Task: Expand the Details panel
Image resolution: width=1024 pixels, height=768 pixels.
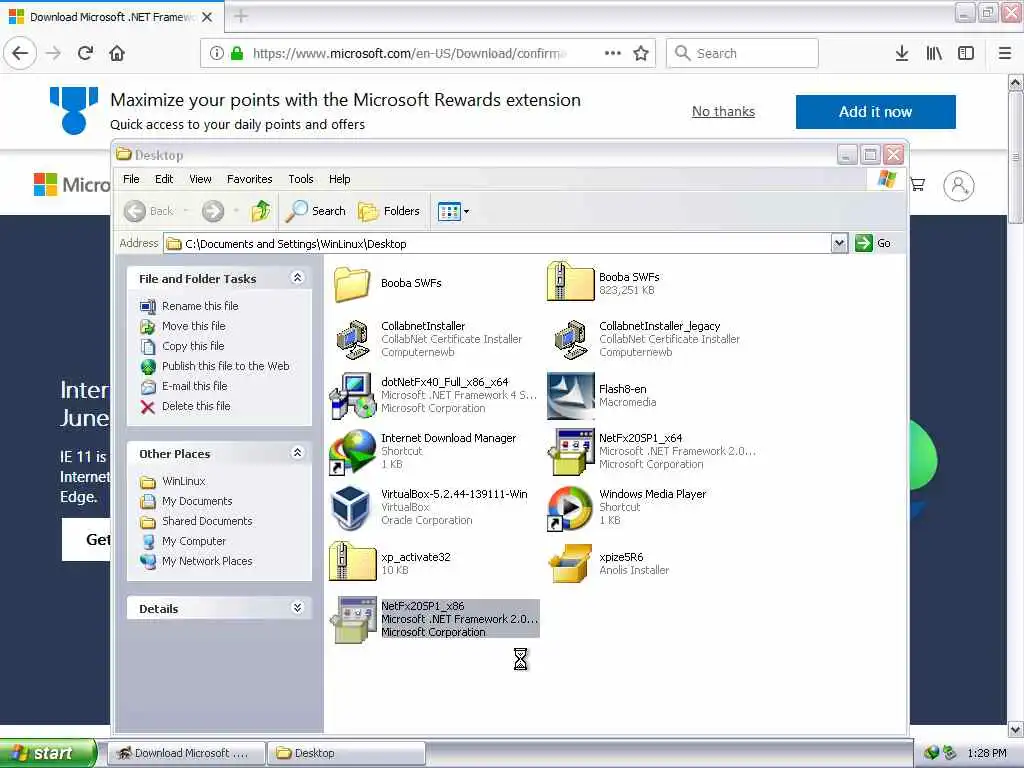Action: (297, 608)
